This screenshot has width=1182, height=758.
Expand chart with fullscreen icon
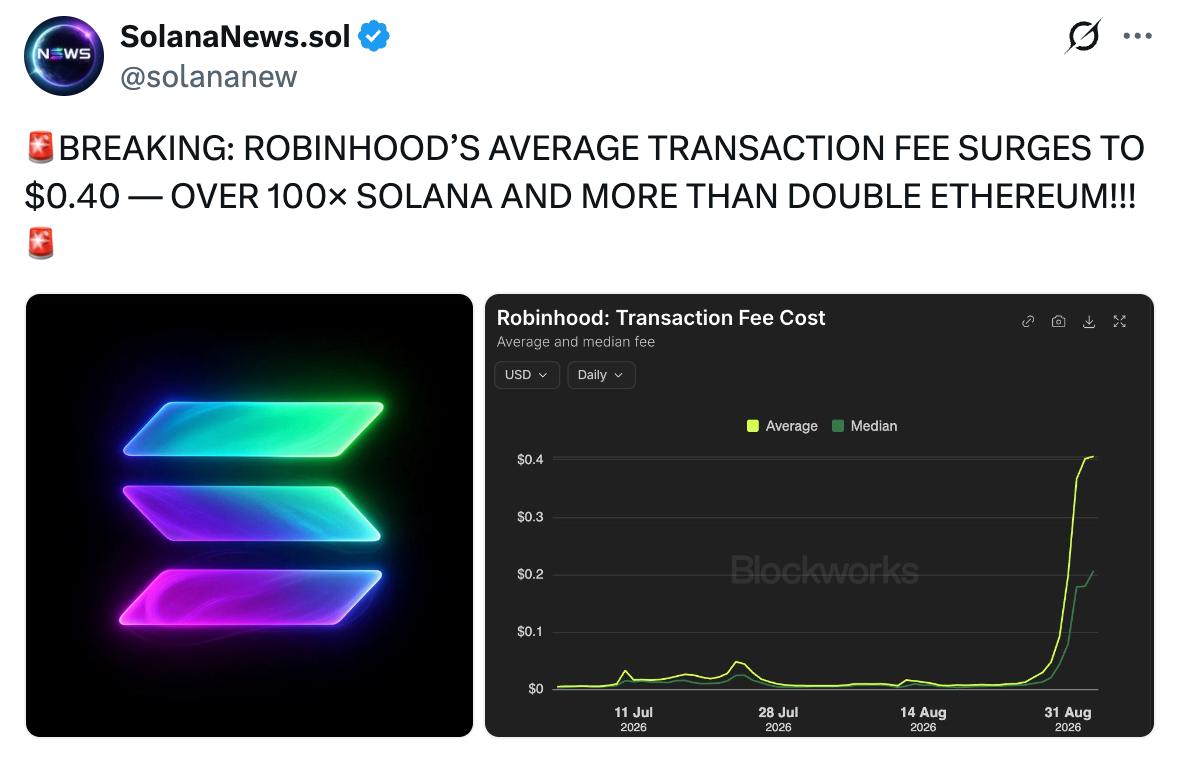1119,322
